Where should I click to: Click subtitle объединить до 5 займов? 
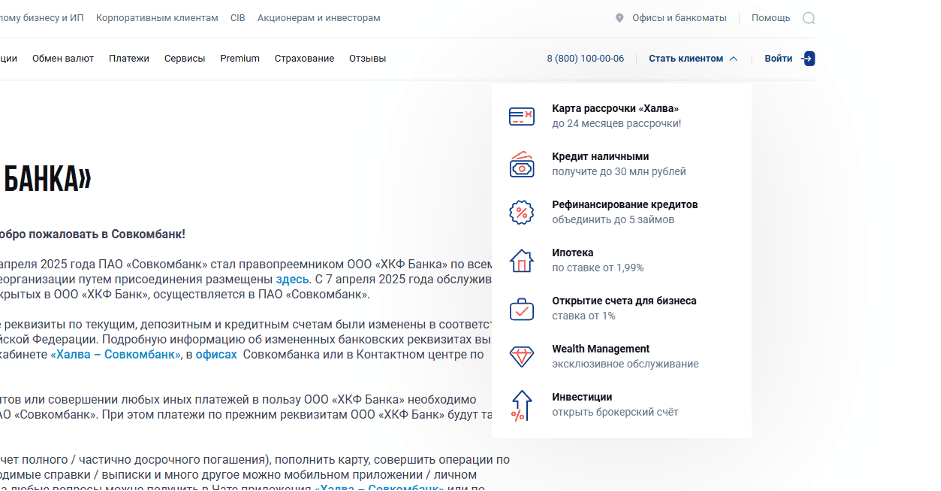(x=613, y=220)
